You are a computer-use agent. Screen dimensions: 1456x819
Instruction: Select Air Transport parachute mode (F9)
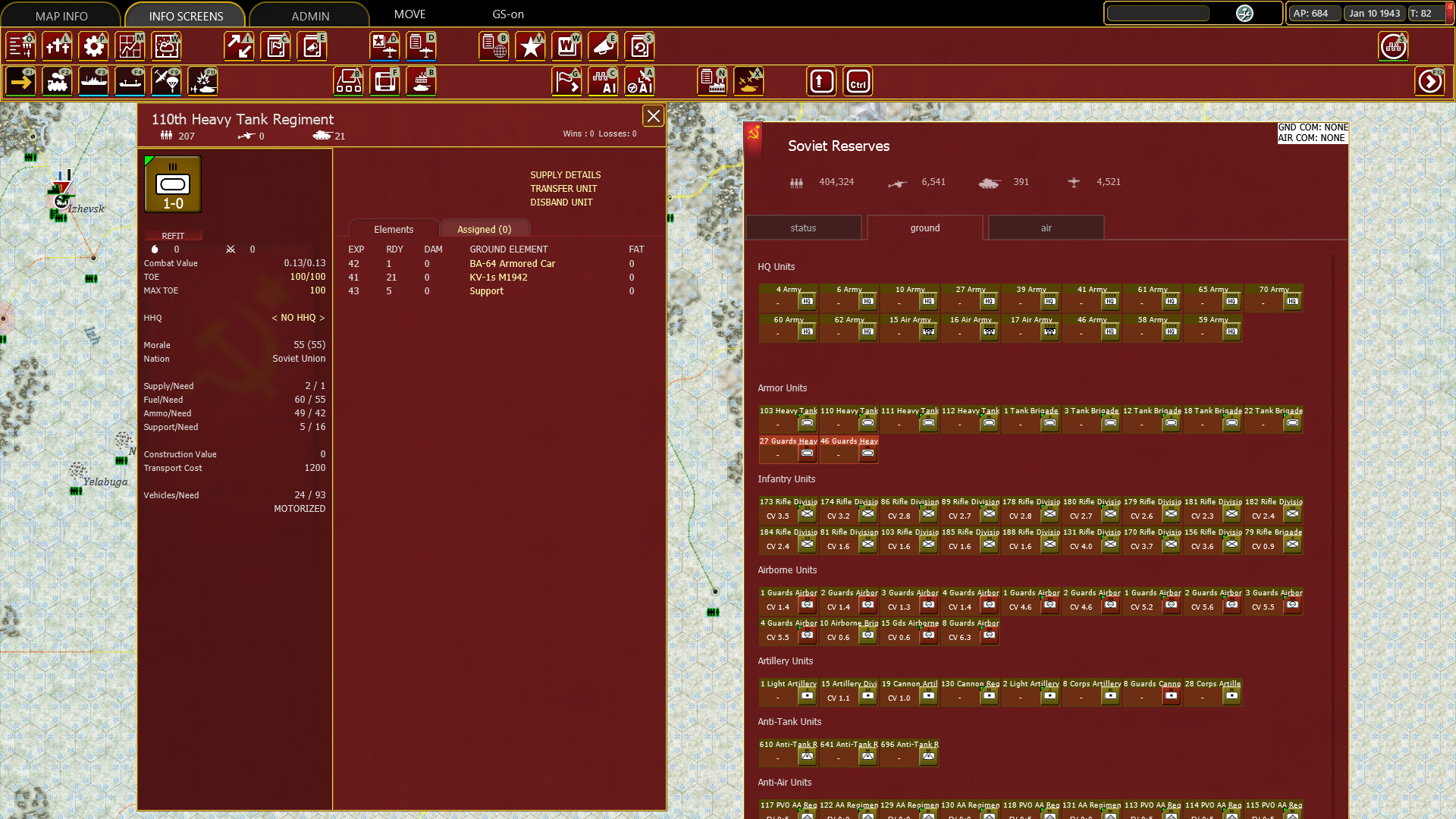click(x=167, y=82)
